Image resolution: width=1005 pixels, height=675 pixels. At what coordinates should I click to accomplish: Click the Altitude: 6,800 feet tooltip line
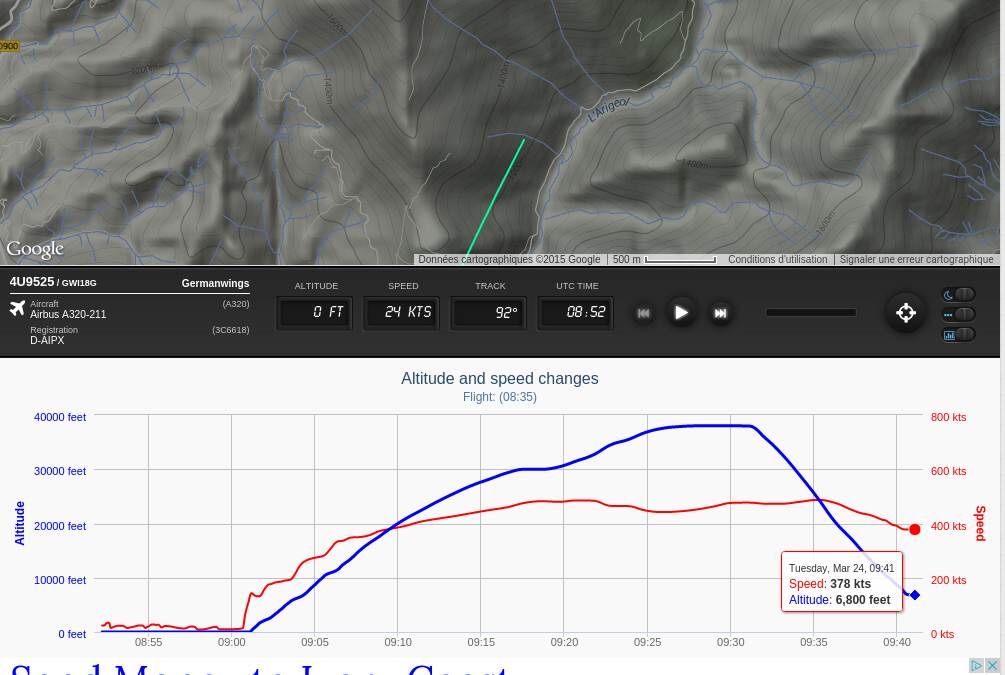point(839,600)
